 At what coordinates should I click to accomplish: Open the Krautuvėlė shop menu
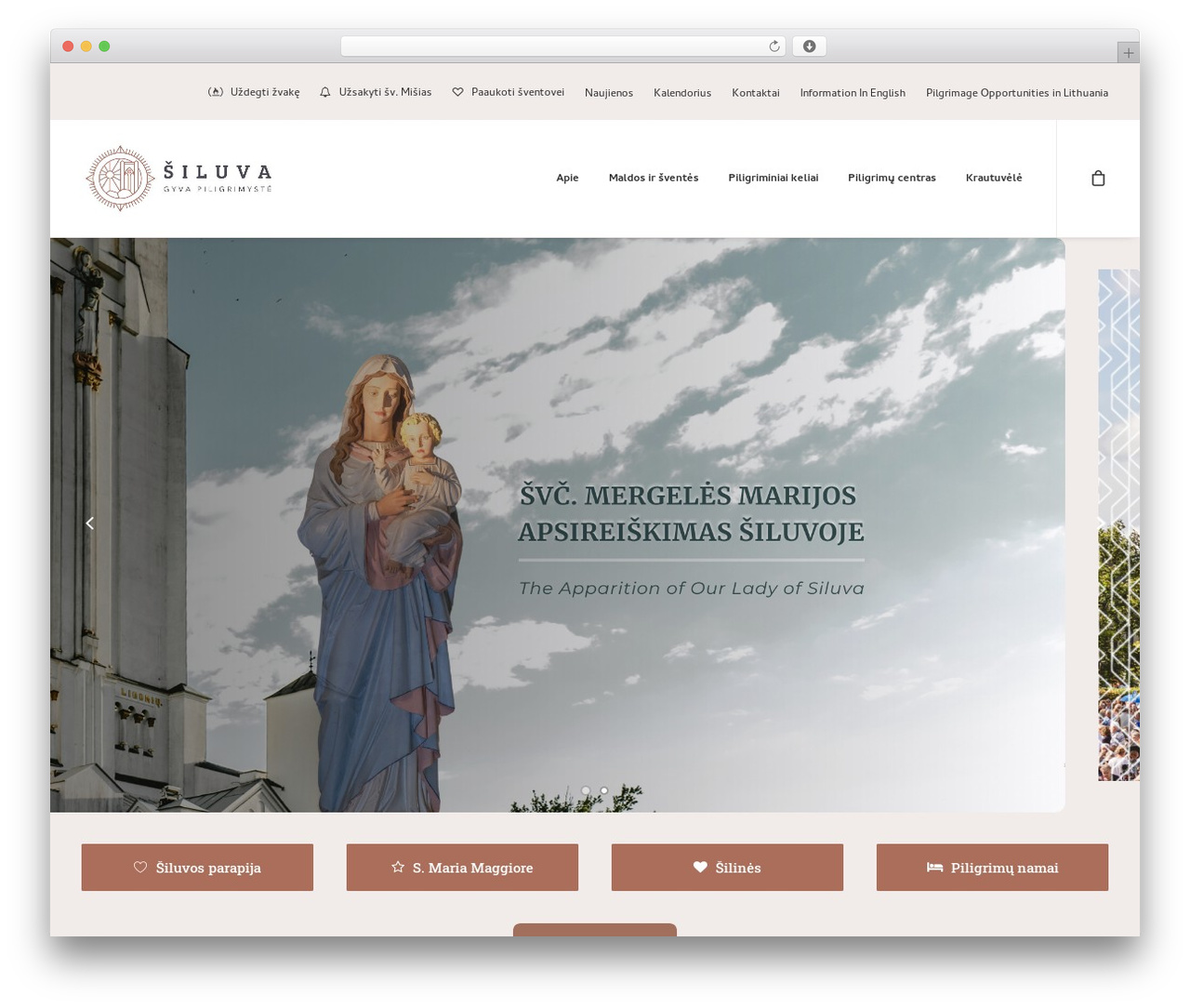tap(994, 178)
